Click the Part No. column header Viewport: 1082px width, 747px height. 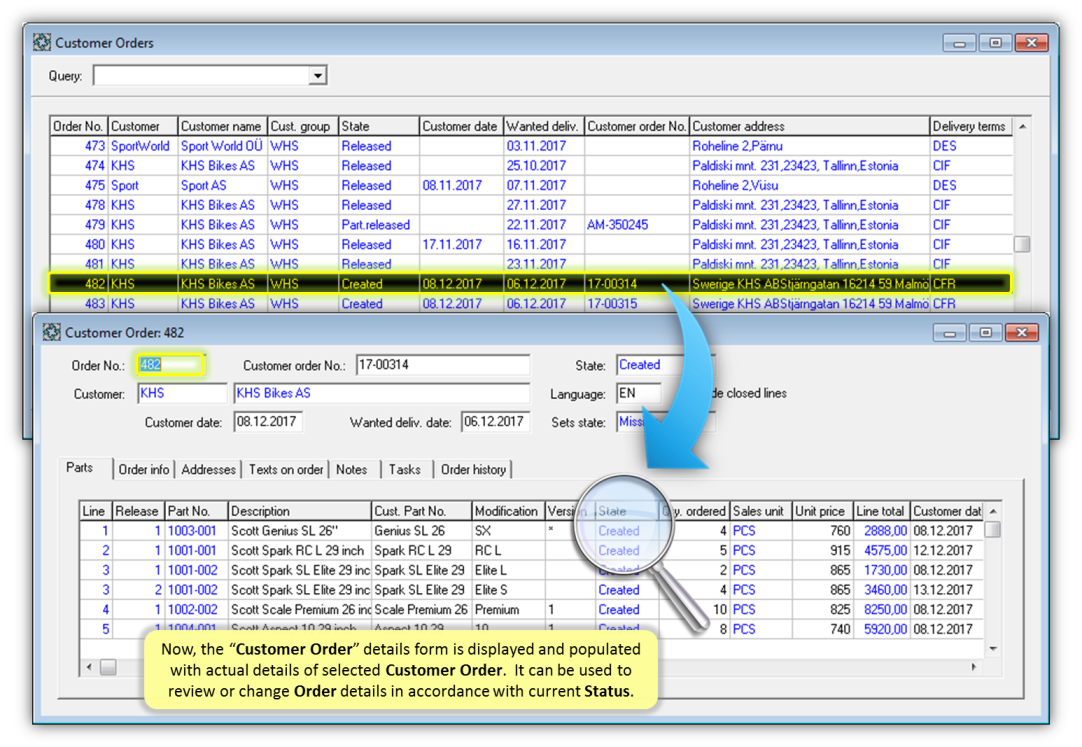tap(195, 511)
